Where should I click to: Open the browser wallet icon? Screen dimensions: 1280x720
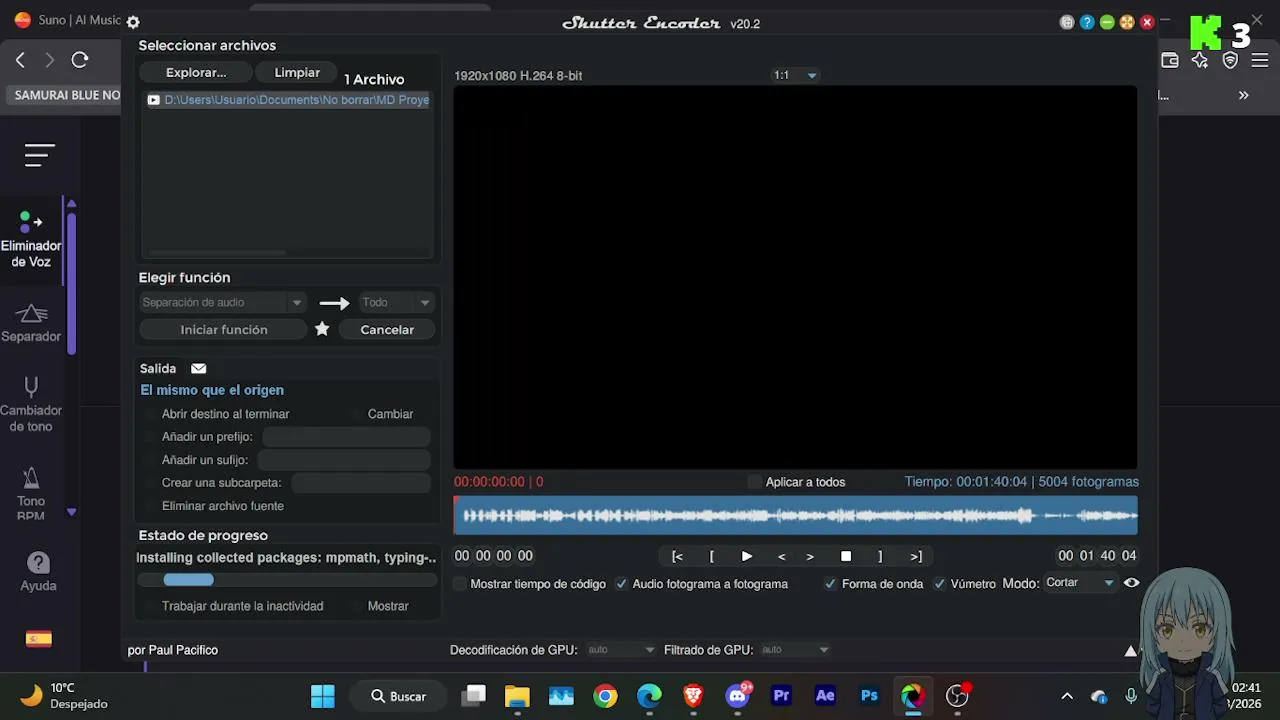point(1169,61)
